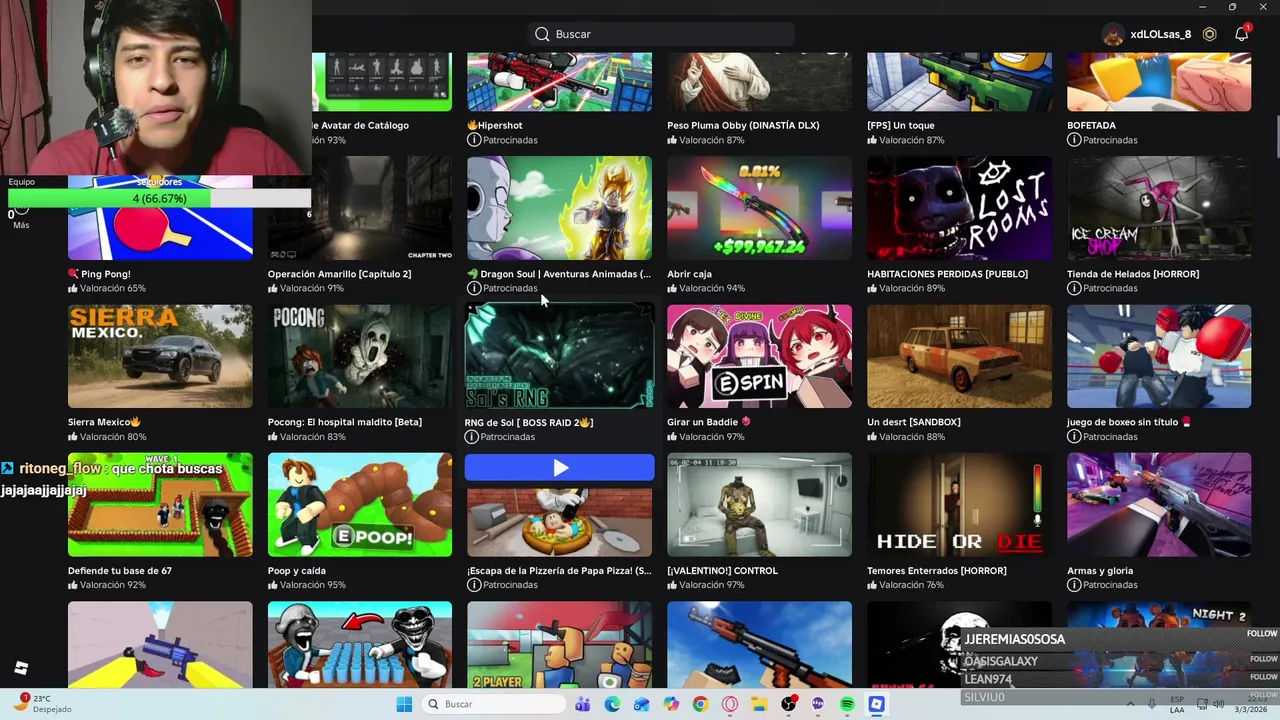This screenshot has height=720, width=1280.
Task: Open the Dragon Soul thumbnail
Action: 560,208
